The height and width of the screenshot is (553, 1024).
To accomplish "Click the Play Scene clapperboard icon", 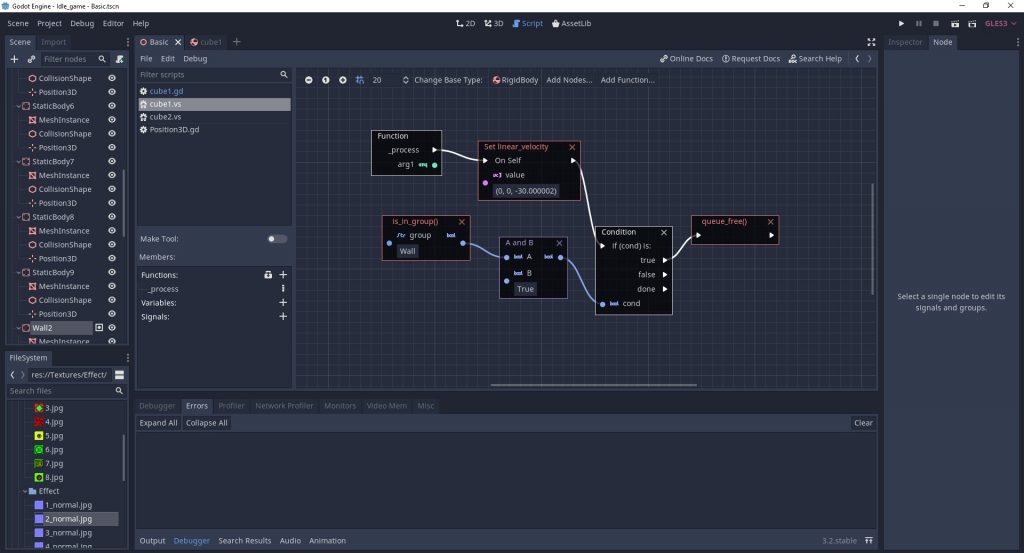I will coord(955,23).
